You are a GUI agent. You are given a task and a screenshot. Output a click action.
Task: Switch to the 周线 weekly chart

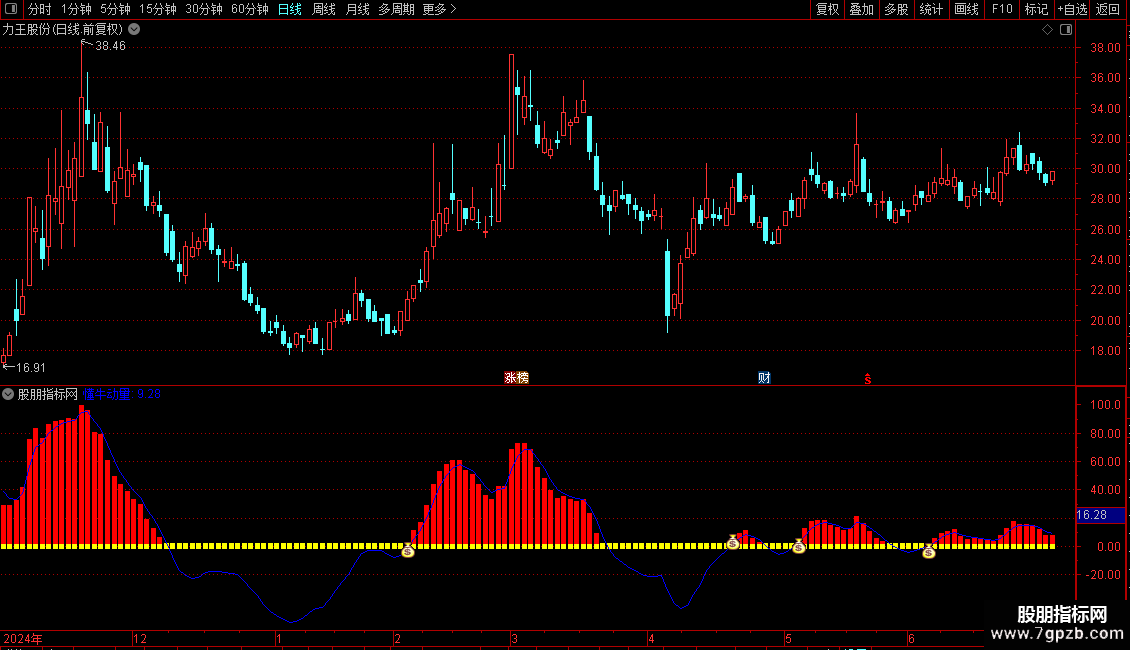click(x=324, y=9)
